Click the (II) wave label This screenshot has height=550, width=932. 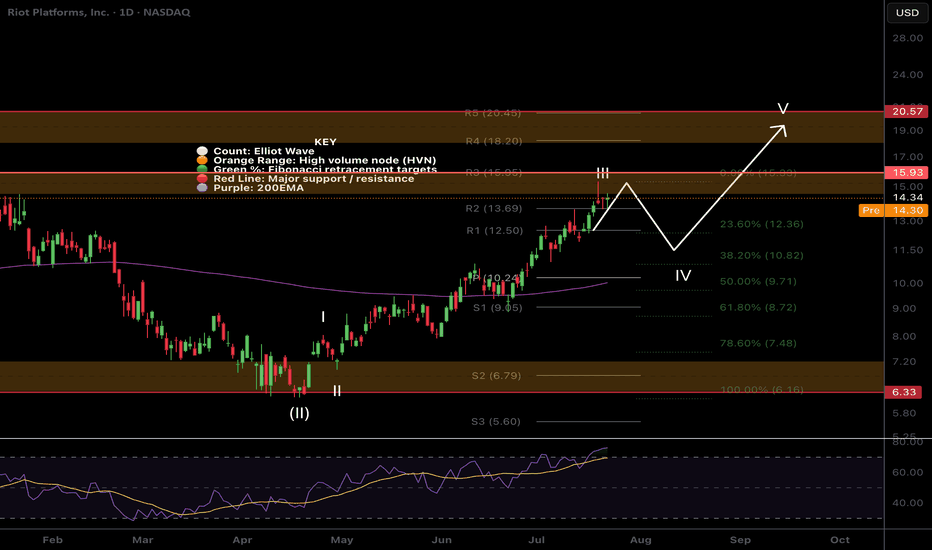click(x=299, y=413)
